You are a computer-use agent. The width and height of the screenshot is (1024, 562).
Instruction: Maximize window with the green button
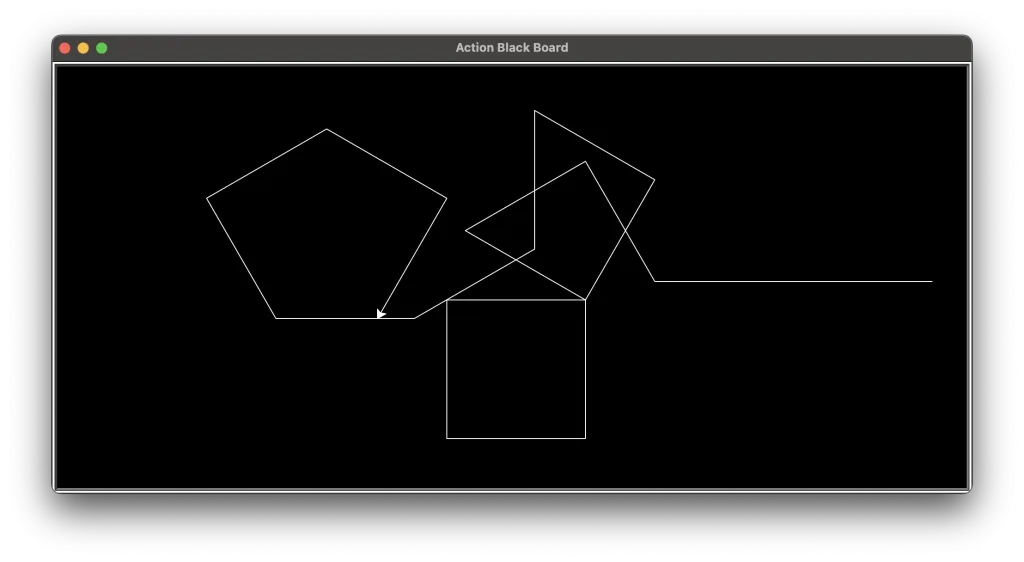pos(101,48)
